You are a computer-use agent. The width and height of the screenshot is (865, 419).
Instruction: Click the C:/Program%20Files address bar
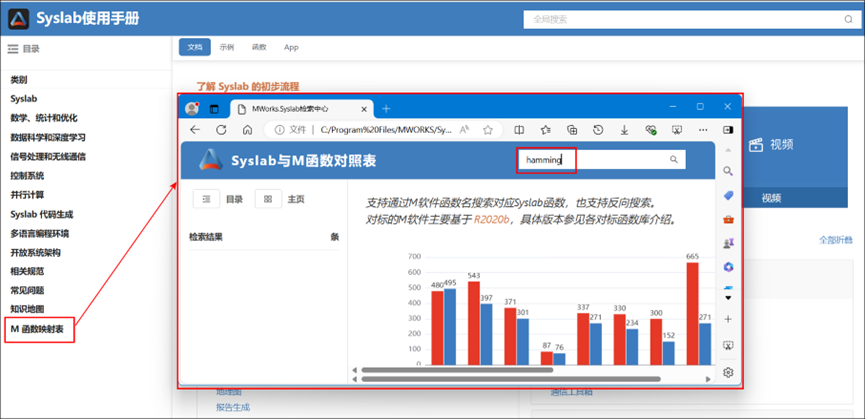point(386,130)
